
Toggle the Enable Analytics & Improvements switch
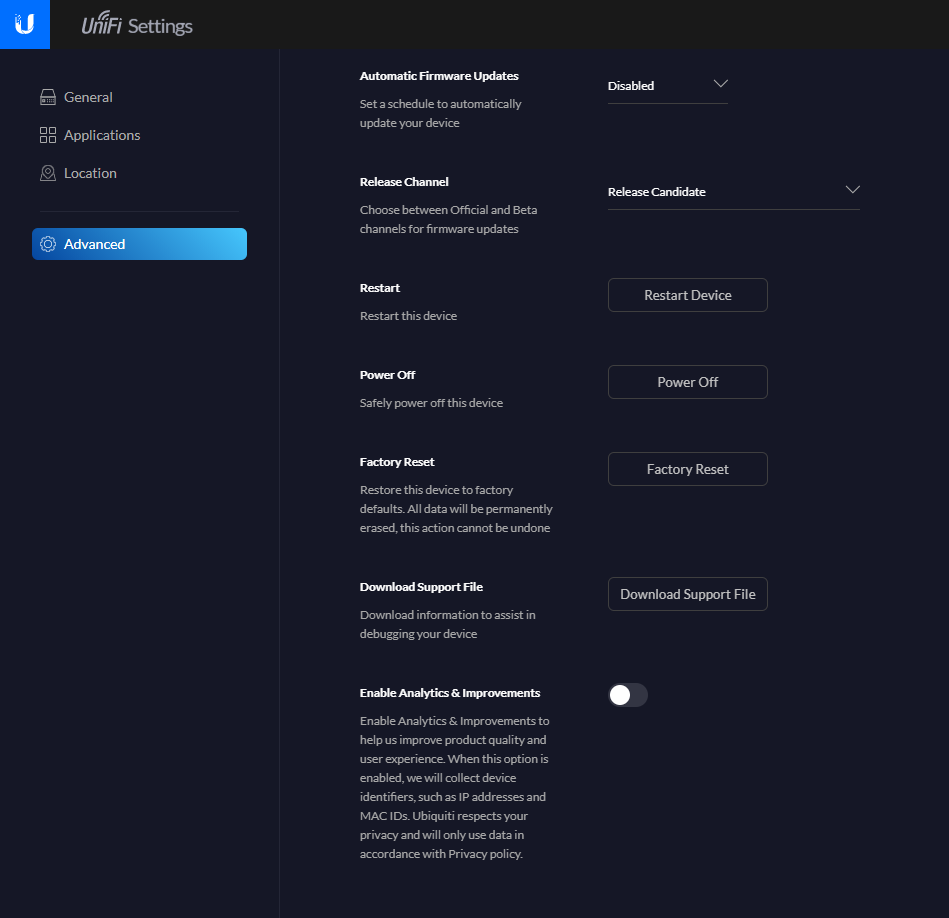tap(628, 695)
